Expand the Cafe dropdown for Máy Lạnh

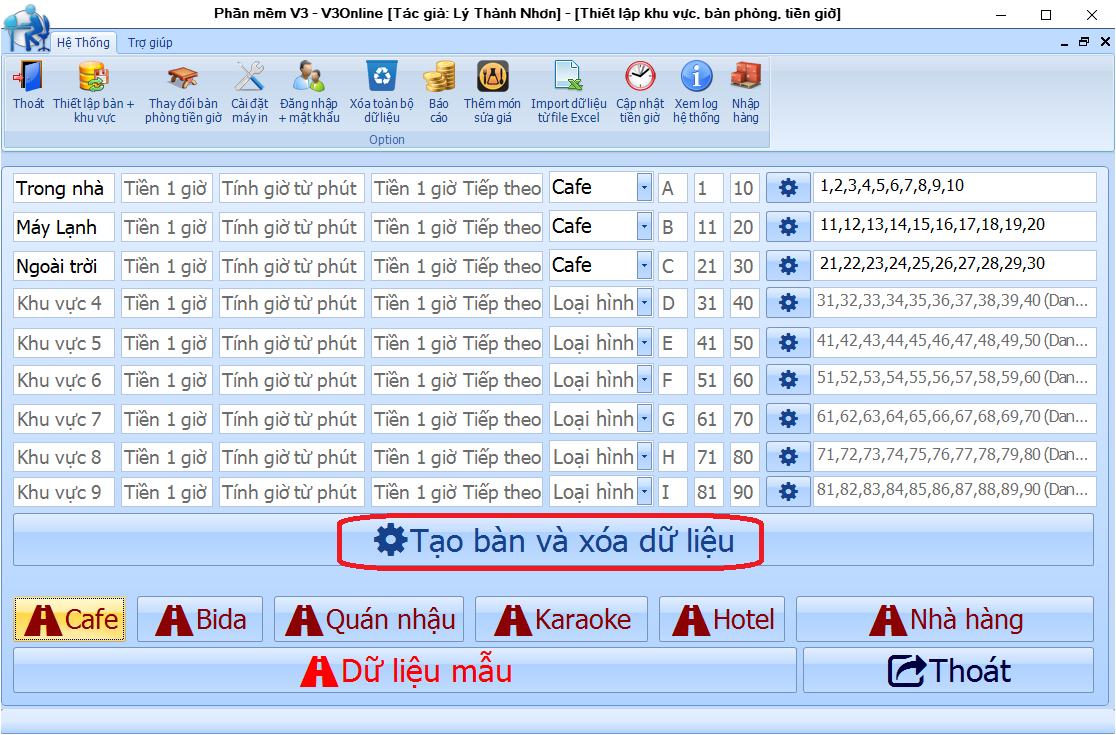point(644,227)
